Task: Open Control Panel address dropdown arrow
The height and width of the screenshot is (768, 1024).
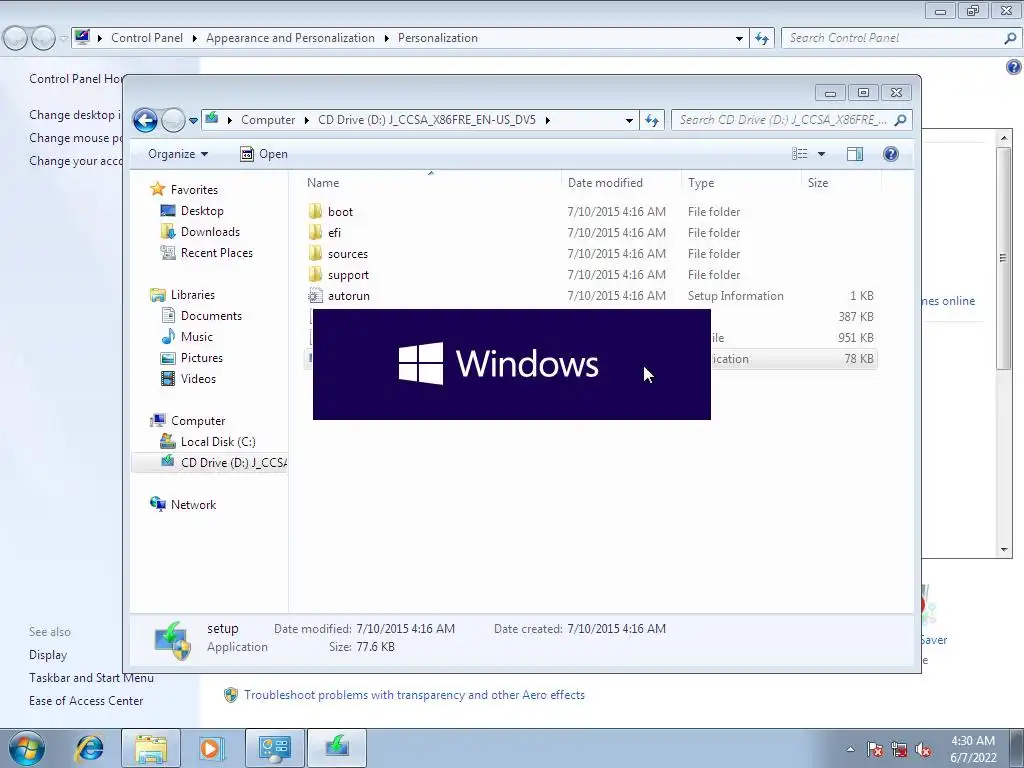Action: [x=739, y=39]
